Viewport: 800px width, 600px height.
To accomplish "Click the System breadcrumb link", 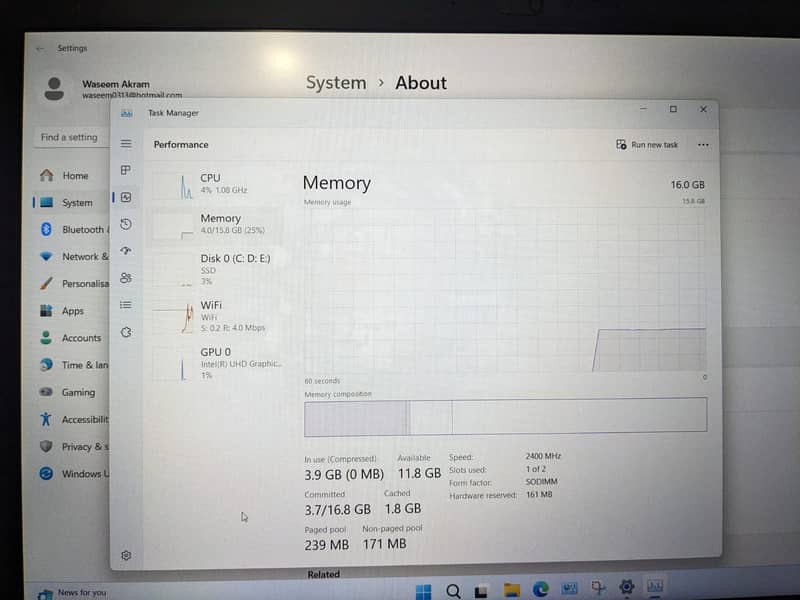I will (336, 83).
